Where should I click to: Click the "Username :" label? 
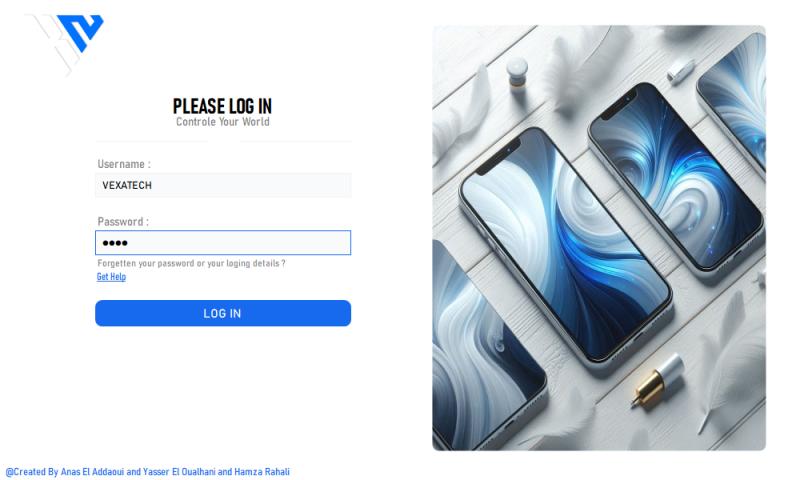tap(124, 164)
